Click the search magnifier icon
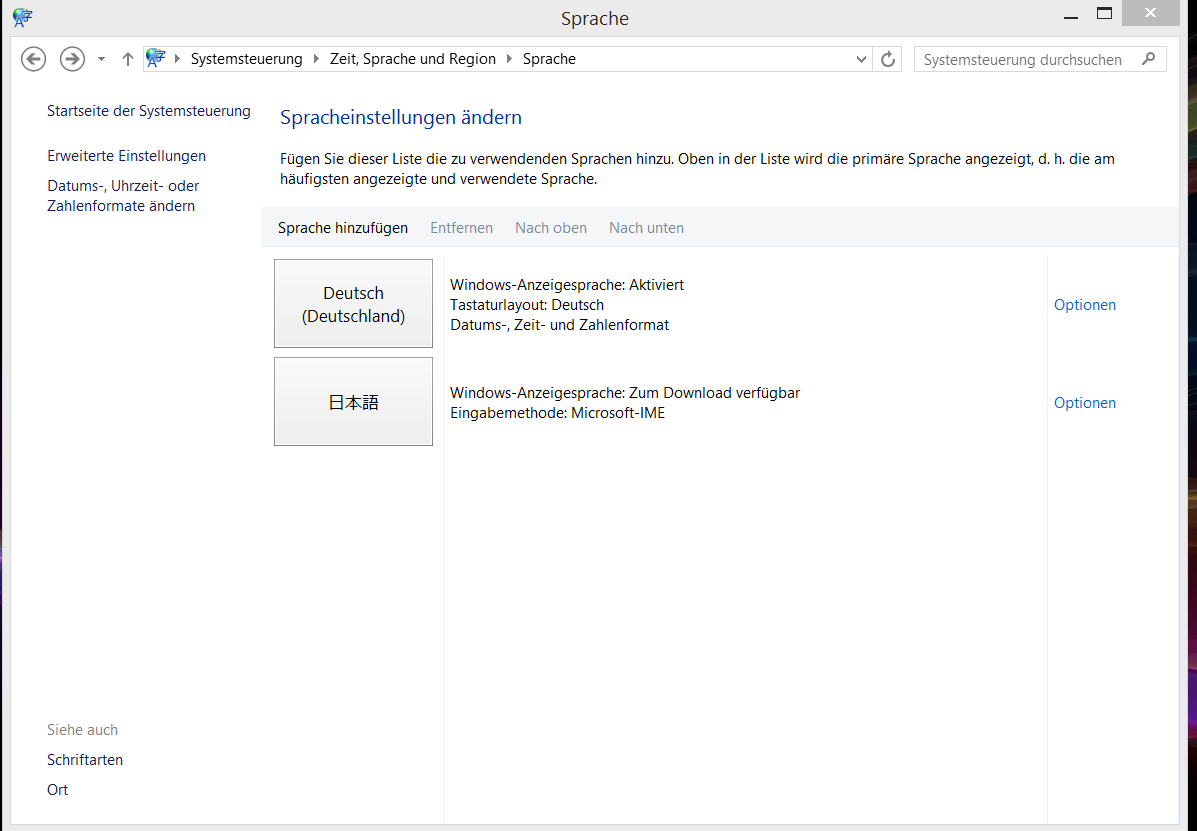This screenshot has height=831, width=1197. point(1149,59)
